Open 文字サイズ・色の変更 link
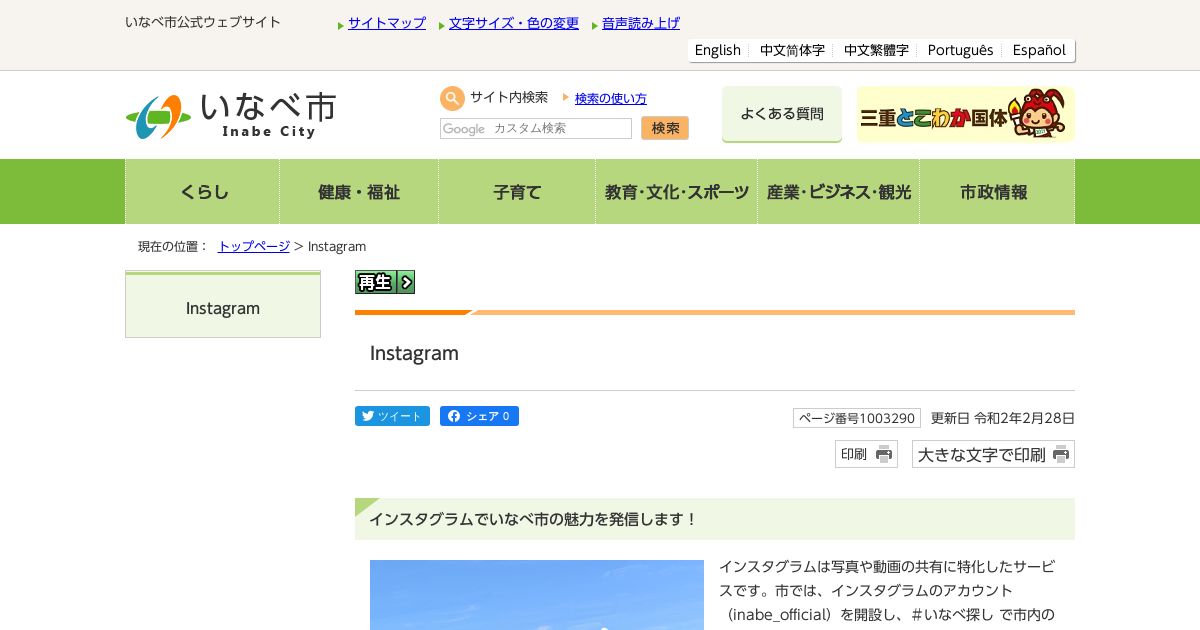This screenshot has height=630, width=1200. pyautogui.click(x=514, y=23)
